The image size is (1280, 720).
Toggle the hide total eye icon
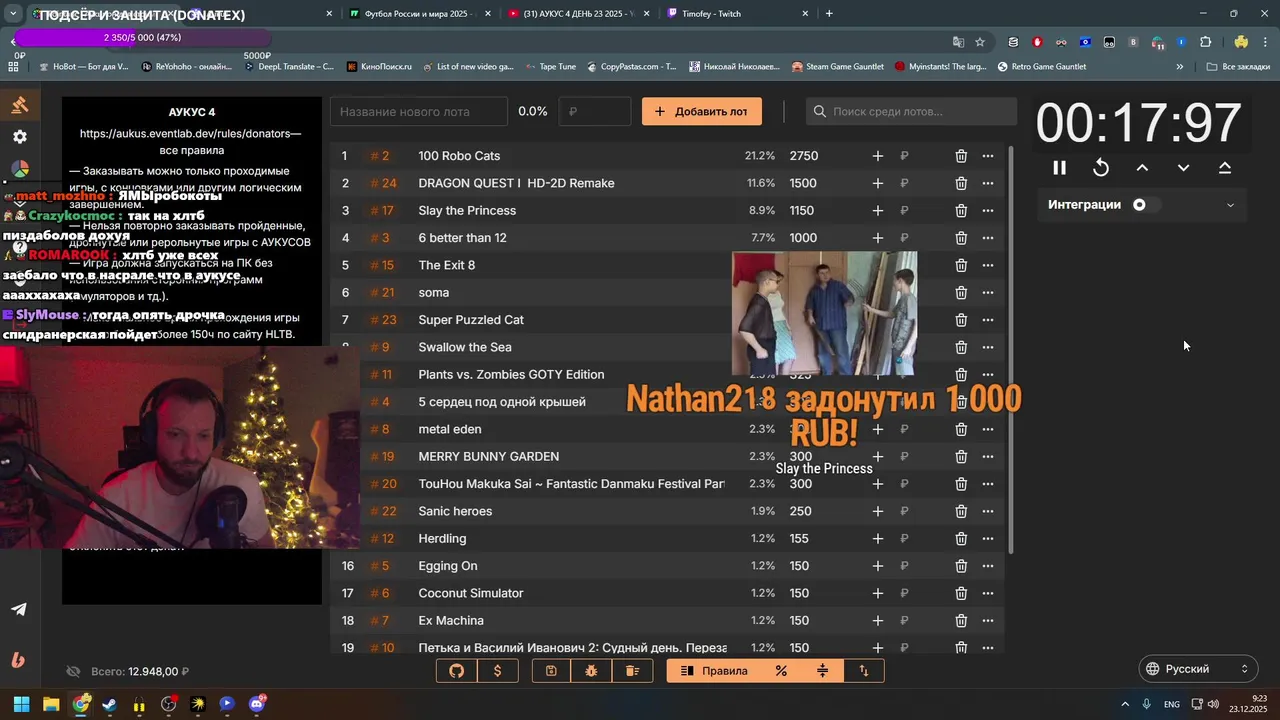(x=73, y=672)
